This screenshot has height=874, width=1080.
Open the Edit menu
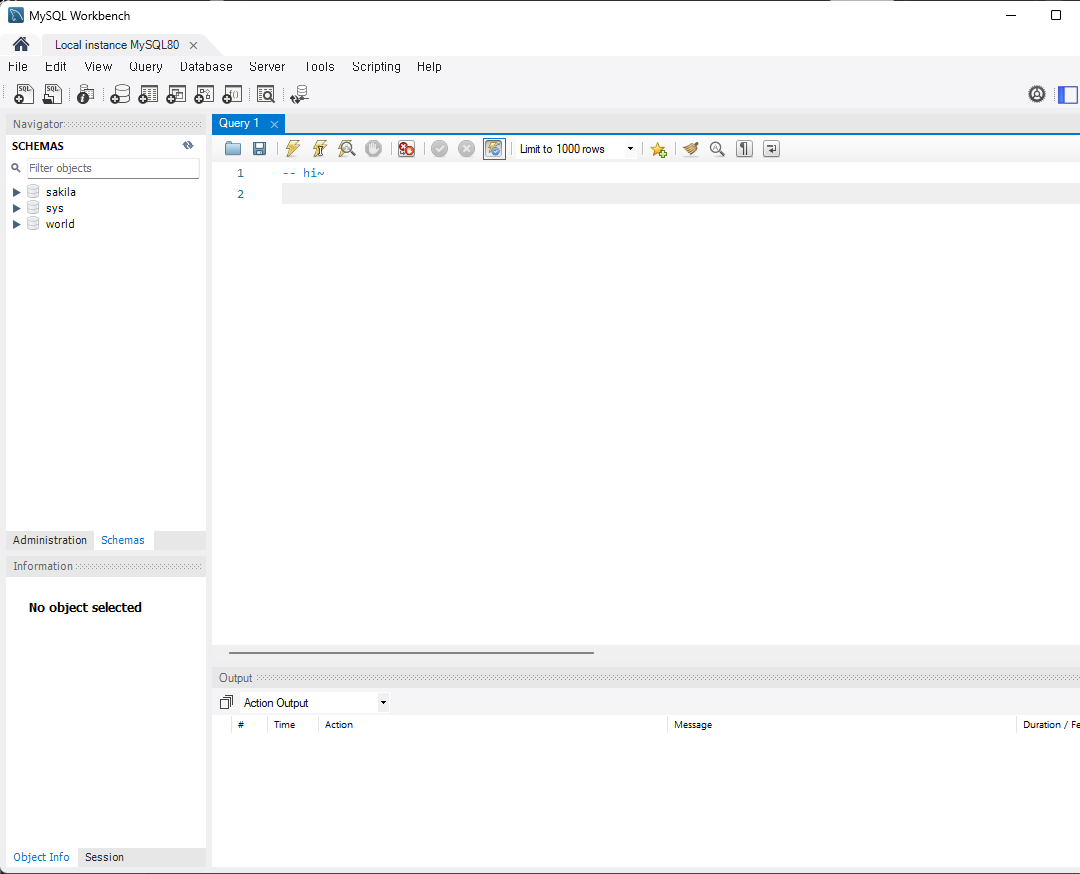click(x=56, y=67)
